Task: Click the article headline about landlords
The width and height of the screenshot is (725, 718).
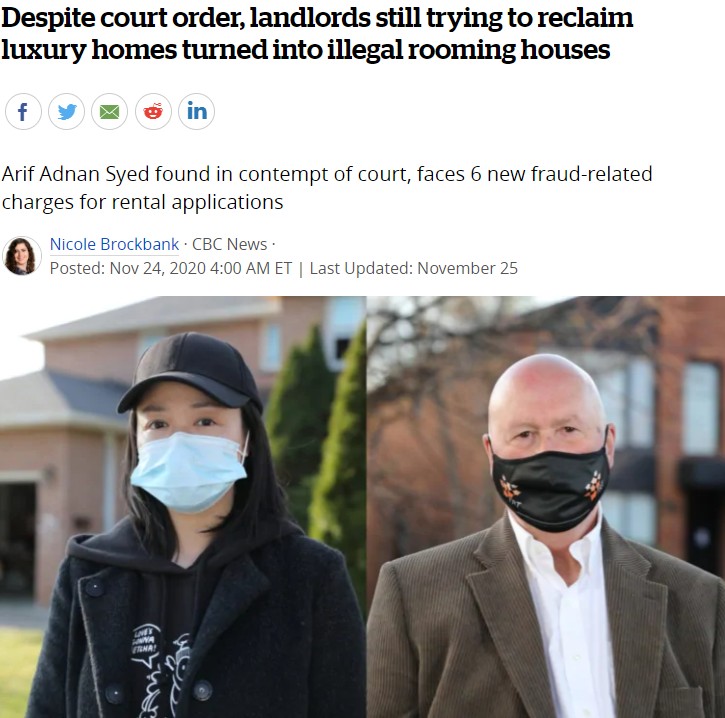Action: pyautogui.click(x=317, y=33)
